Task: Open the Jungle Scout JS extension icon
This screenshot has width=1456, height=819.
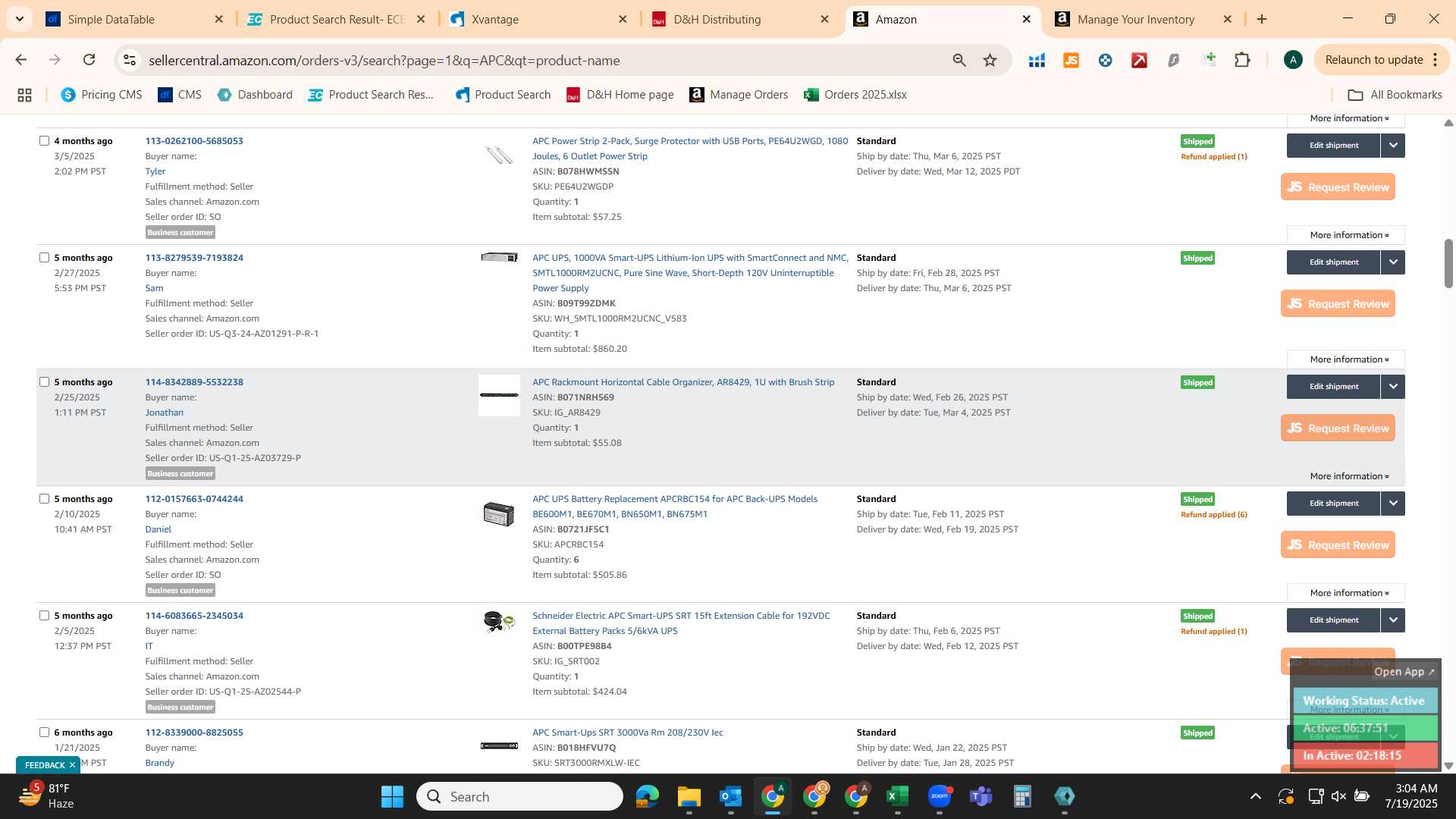Action: tap(1071, 60)
